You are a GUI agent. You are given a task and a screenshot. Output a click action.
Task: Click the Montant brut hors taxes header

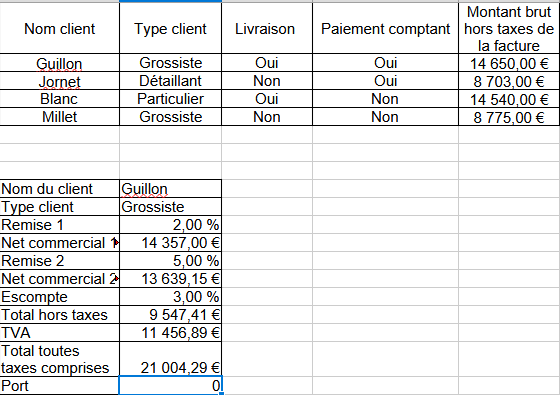[x=509, y=29]
